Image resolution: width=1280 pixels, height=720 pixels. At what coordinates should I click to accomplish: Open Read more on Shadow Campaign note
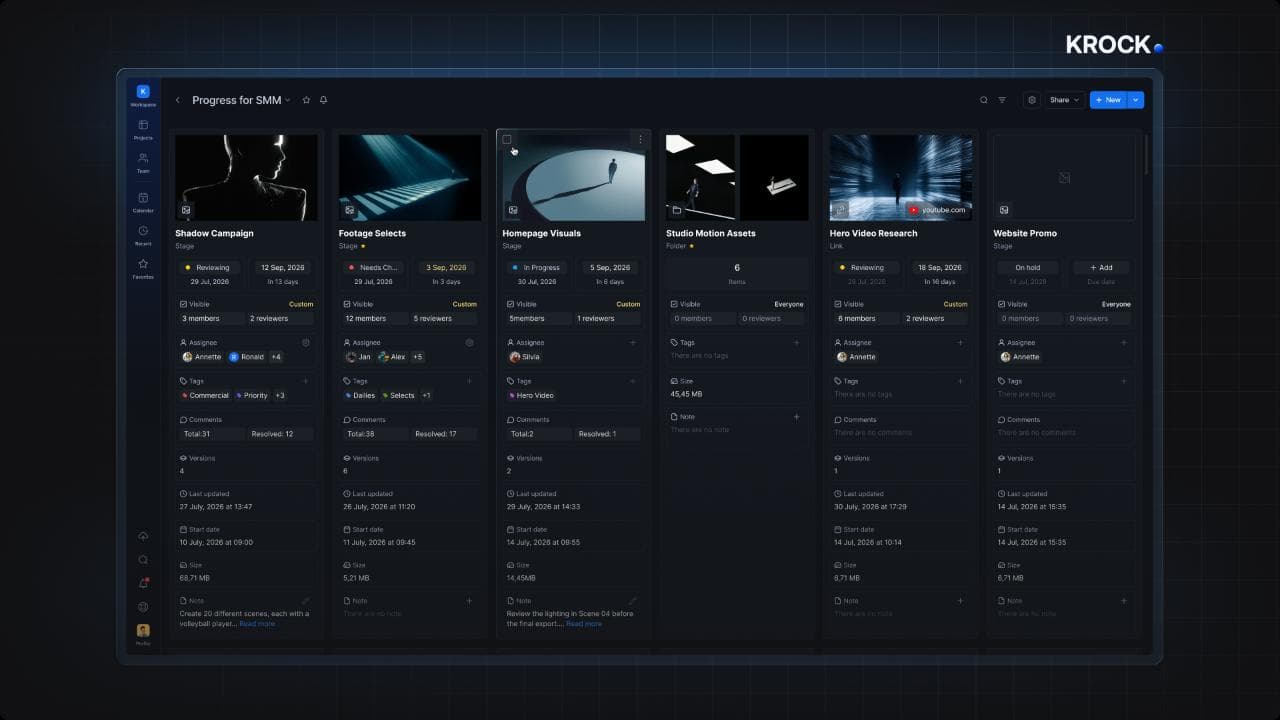click(x=257, y=624)
